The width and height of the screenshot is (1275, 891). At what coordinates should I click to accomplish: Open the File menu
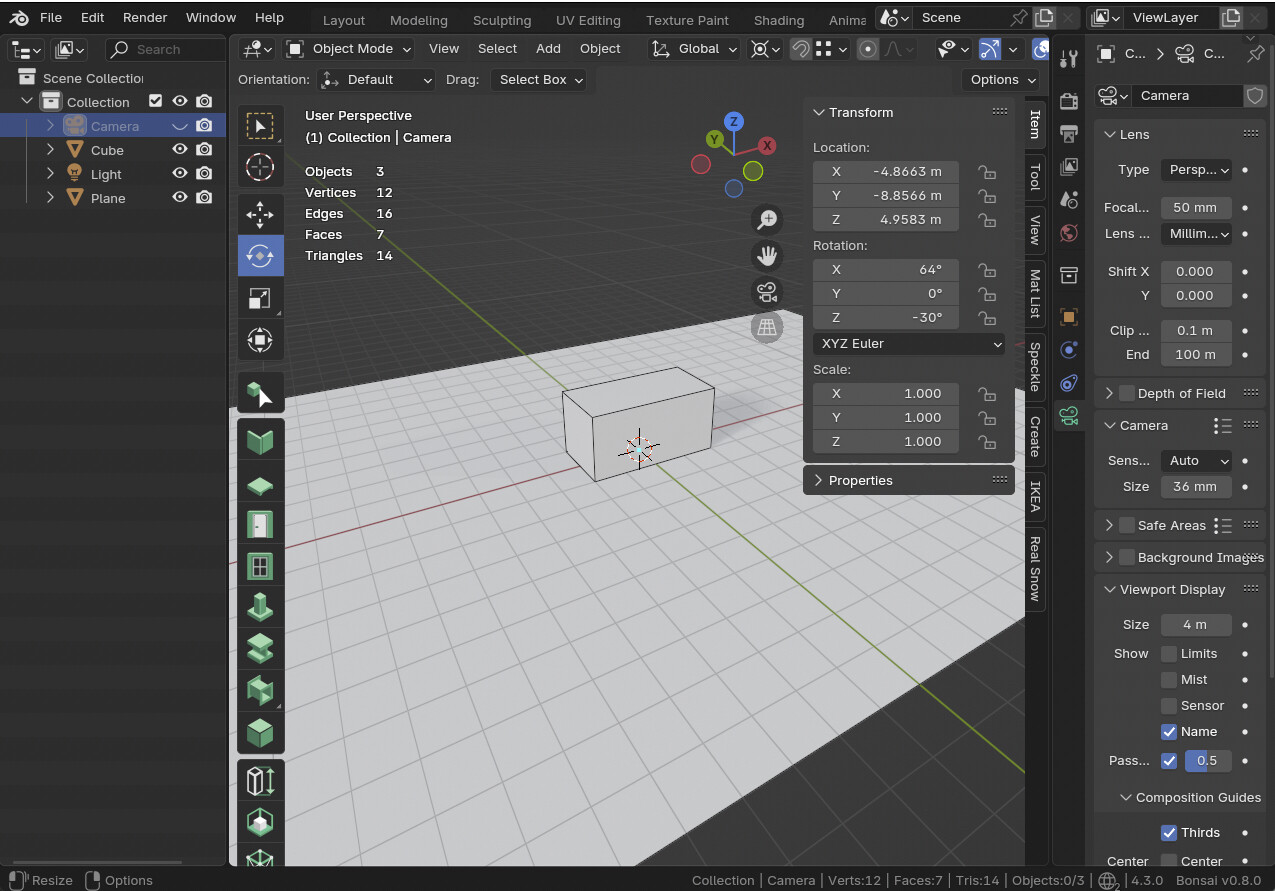click(51, 18)
